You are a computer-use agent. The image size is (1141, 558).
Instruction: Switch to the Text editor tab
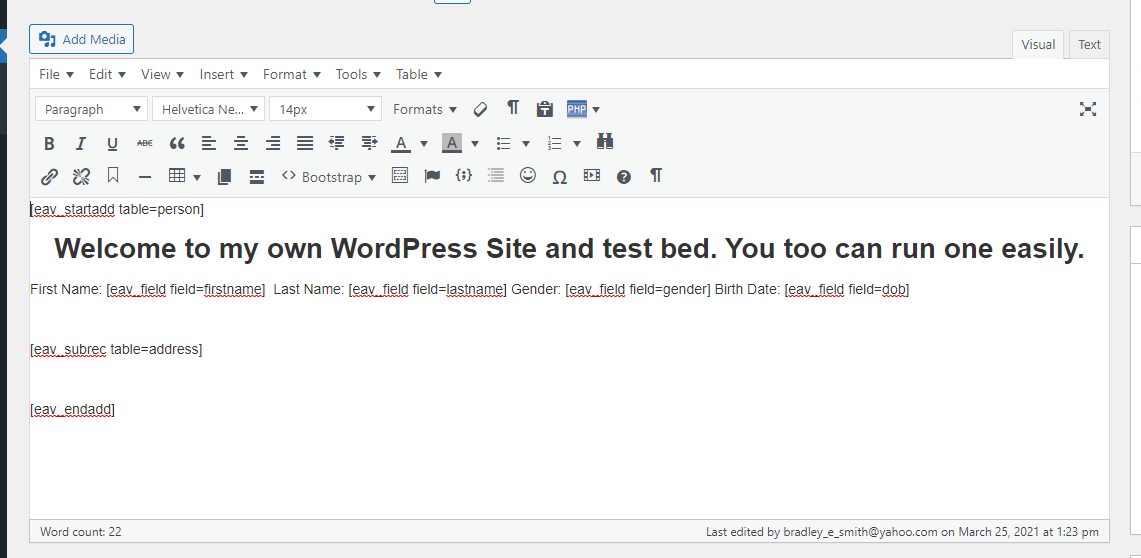coord(1089,44)
